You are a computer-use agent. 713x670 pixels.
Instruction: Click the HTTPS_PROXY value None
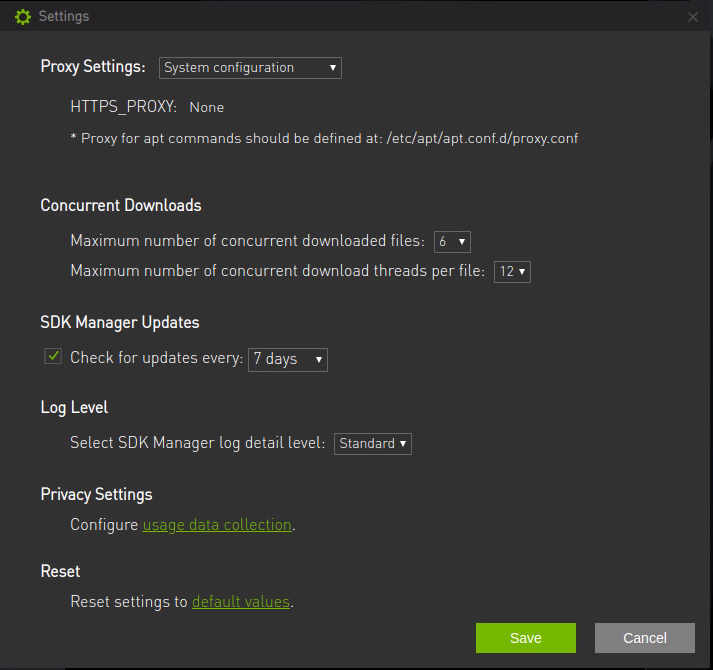tap(207, 107)
